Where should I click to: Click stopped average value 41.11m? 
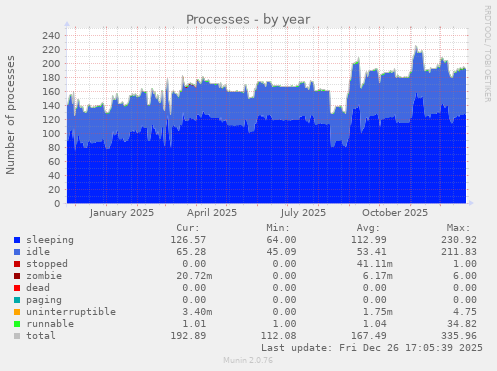(375, 264)
